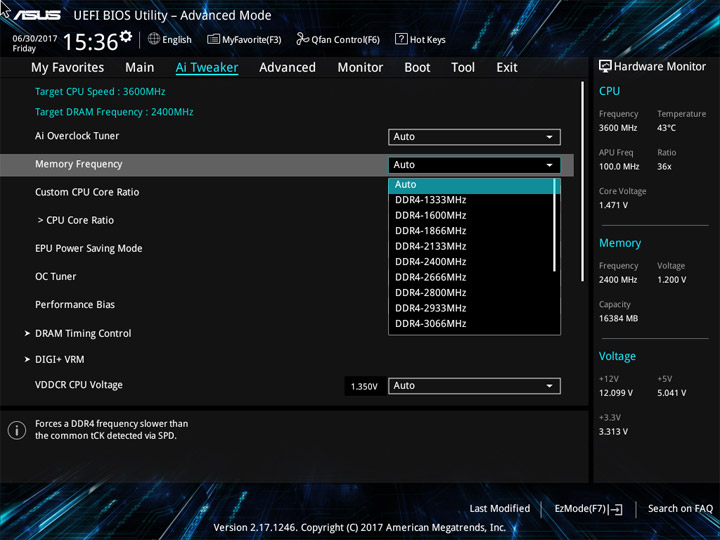
Task: Click the EzMode exit arrow icon
Action: (x=615, y=509)
